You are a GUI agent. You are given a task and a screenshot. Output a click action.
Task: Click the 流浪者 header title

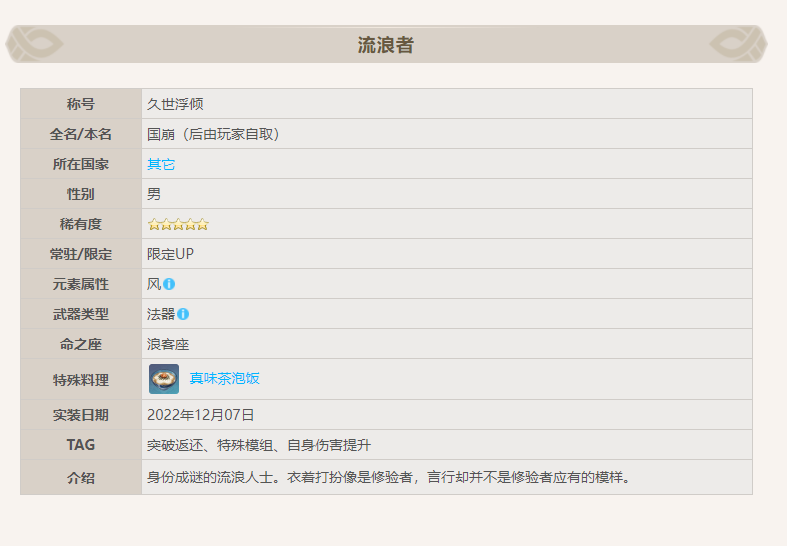pyautogui.click(x=386, y=45)
